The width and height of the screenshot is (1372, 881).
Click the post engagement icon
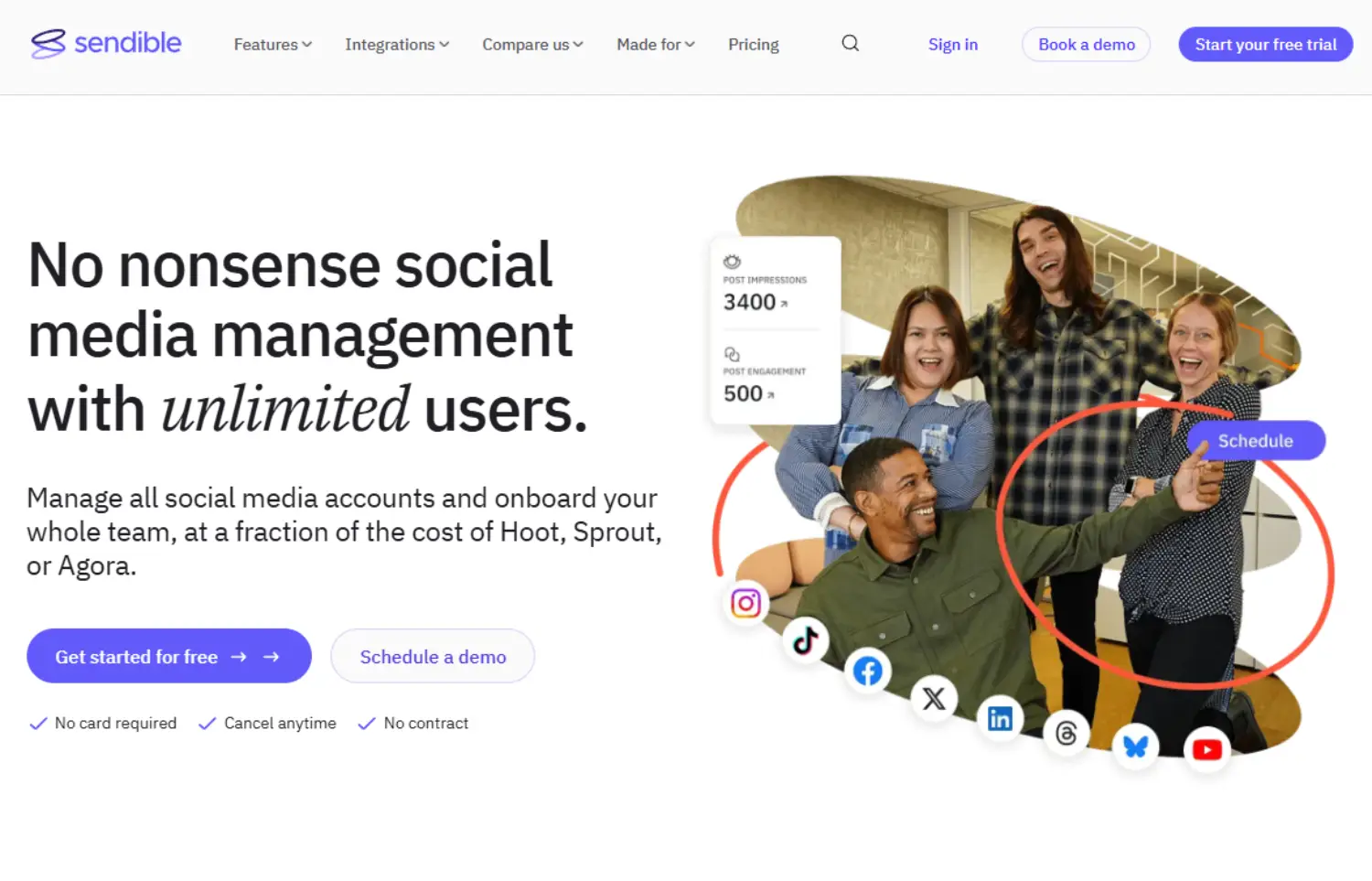732,354
